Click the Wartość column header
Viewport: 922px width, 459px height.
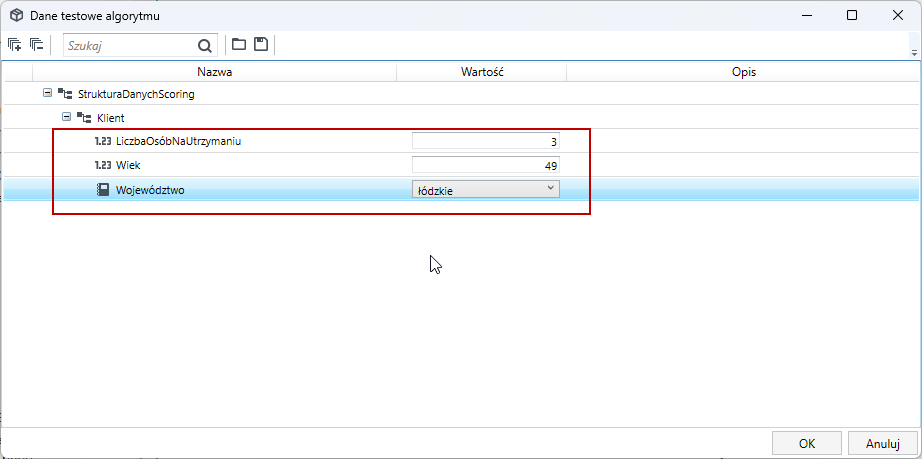click(x=482, y=72)
